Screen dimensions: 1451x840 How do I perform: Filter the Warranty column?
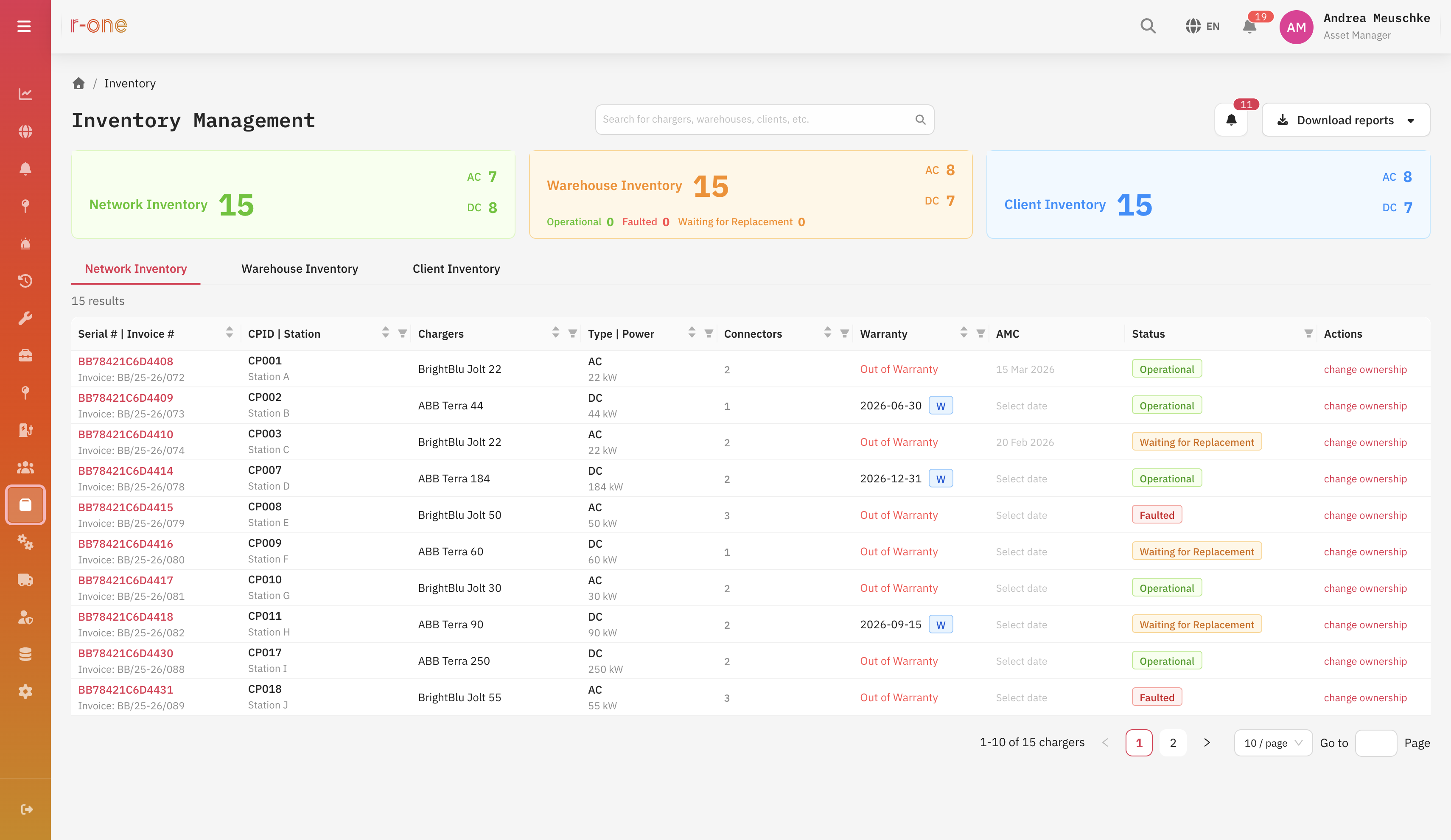point(980,333)
